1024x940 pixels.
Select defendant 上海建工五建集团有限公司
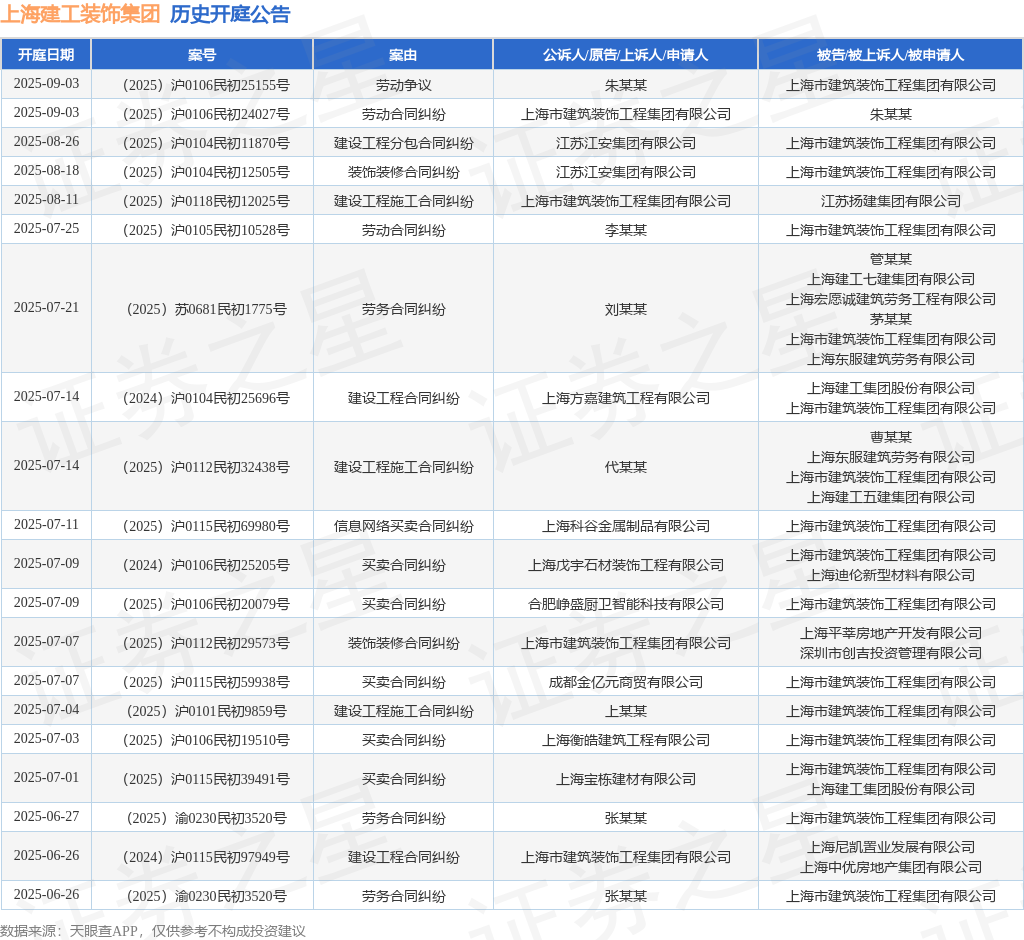point(891,497)
